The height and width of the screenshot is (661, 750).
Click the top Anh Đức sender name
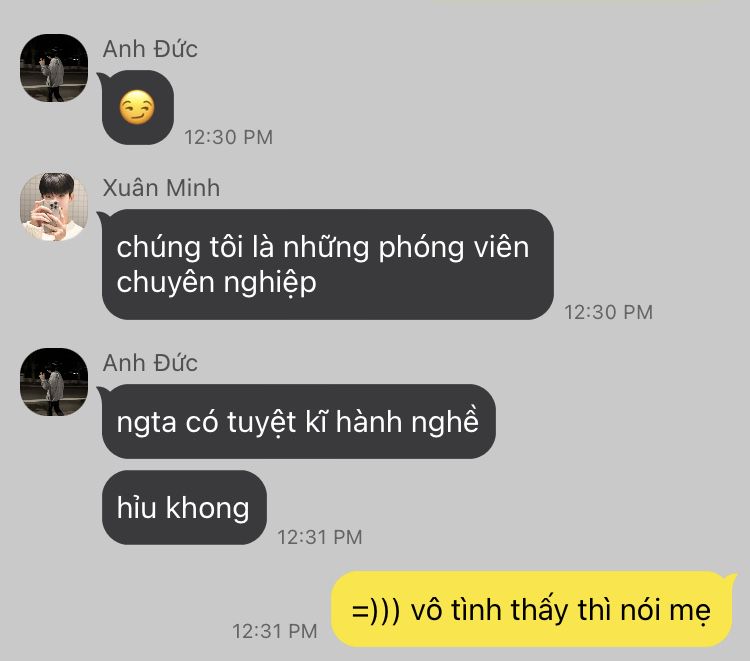(x=150, y=49)
